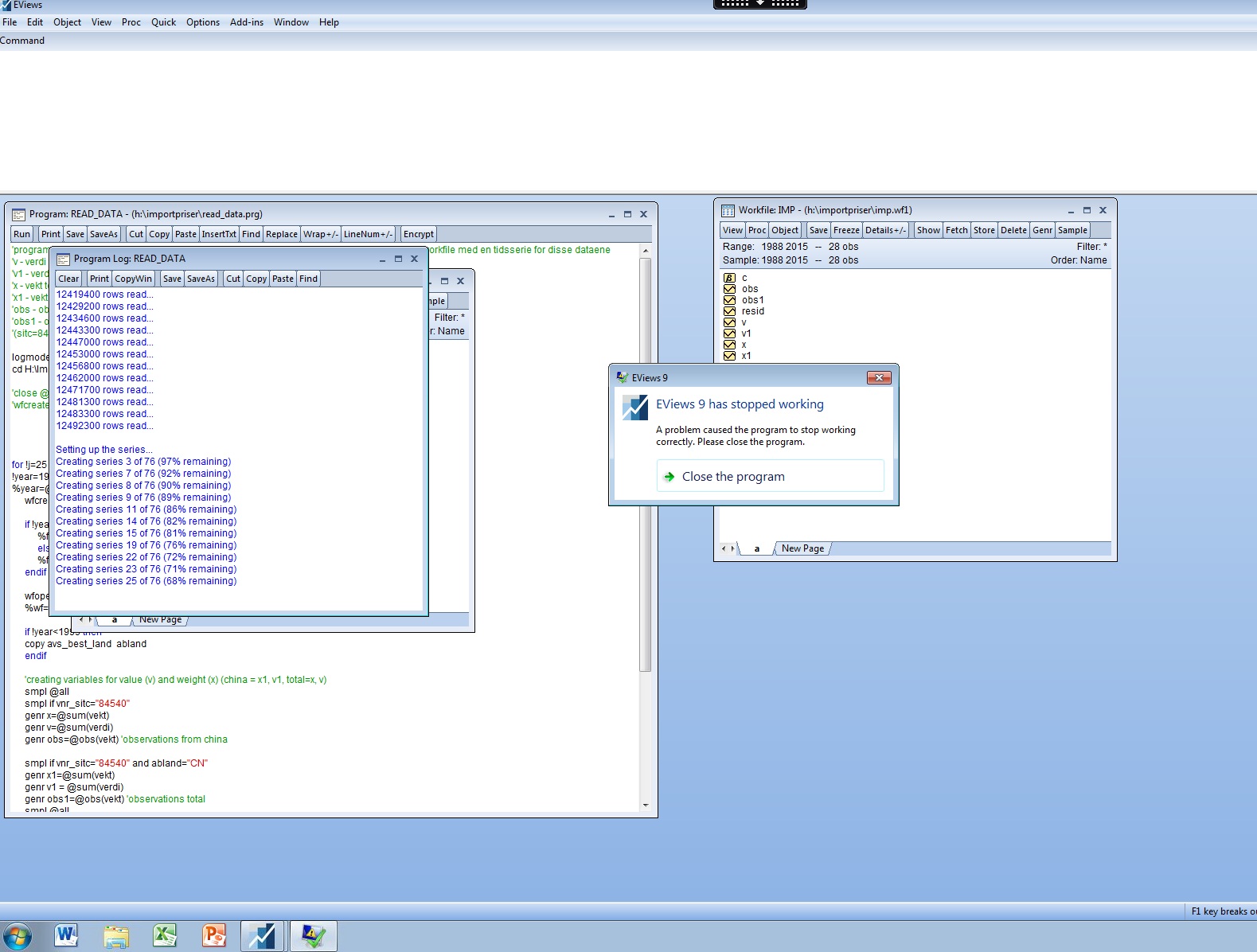Click the program editor vertical scrollbar thumb
1257x952 pixels.
646,464
